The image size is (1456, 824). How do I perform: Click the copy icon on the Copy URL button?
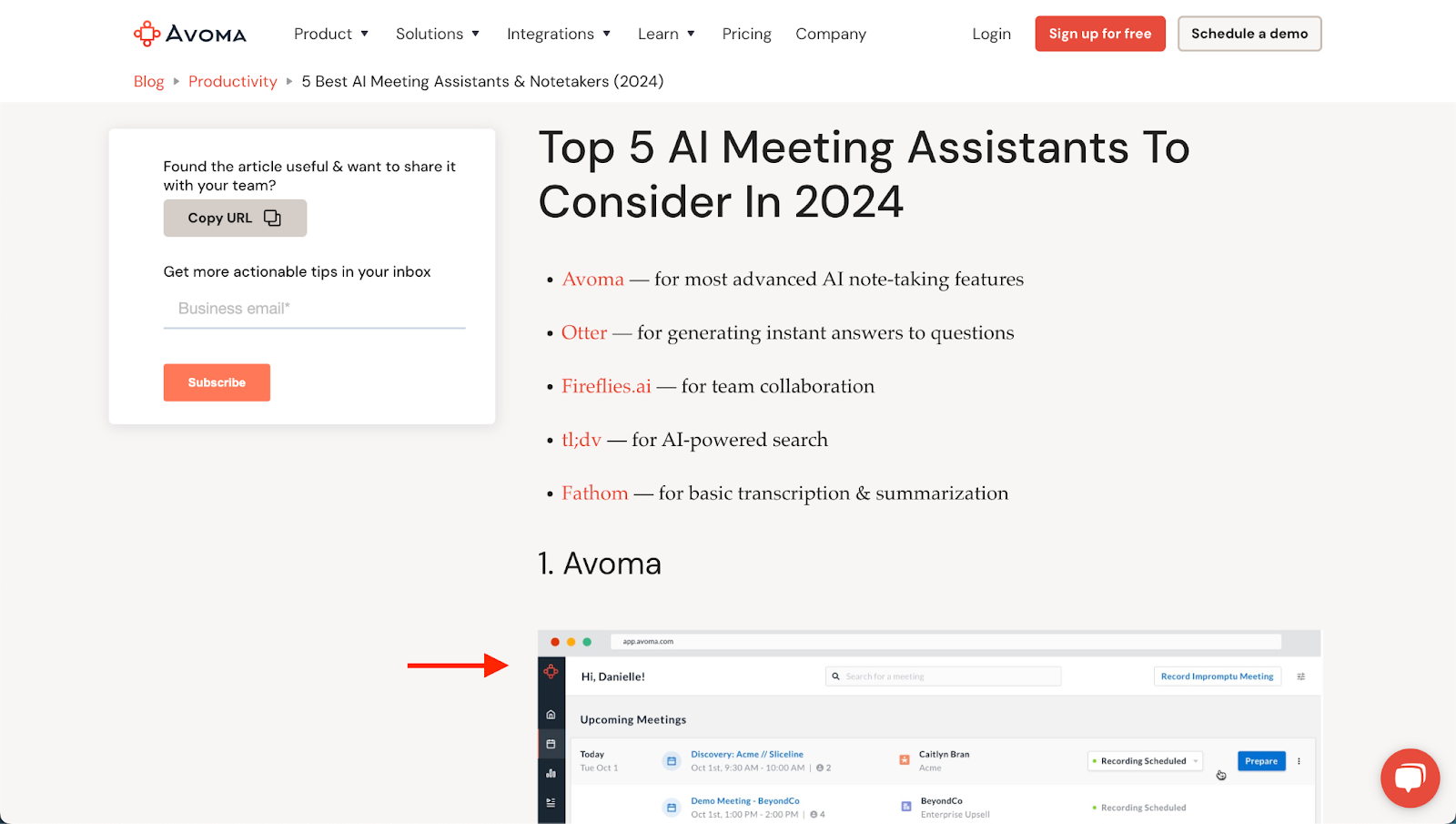[272, 218]
